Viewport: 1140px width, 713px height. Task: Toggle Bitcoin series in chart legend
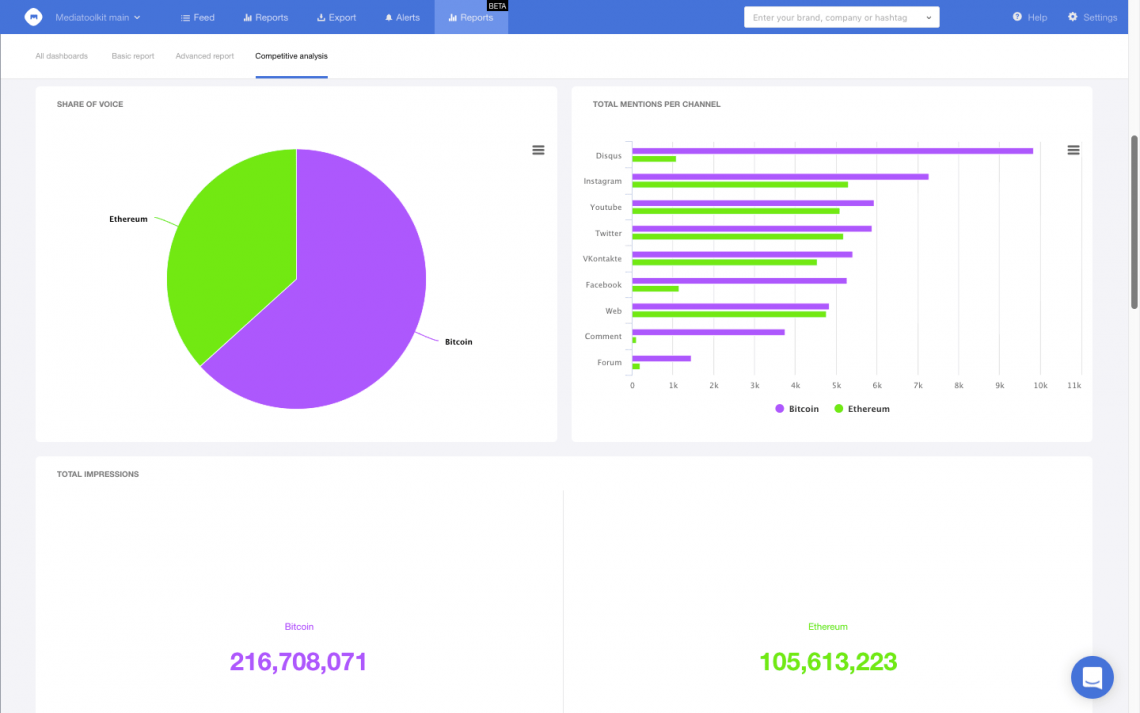coord(797,409)
